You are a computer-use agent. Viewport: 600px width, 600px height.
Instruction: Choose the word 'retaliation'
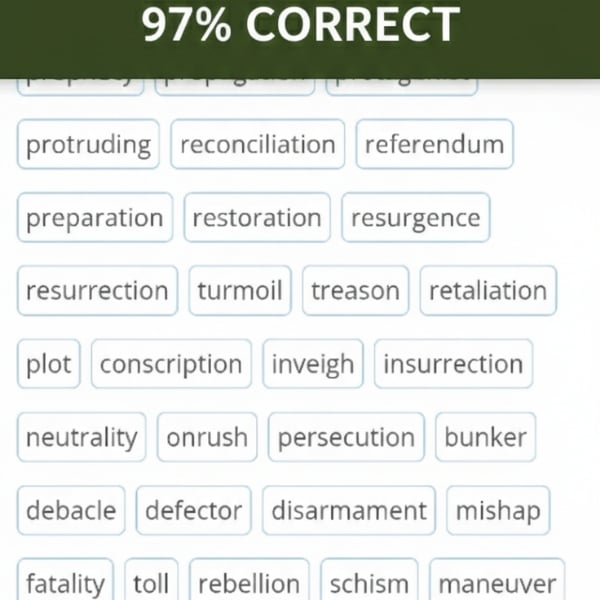pyautogui.click(x=488, y=291)
